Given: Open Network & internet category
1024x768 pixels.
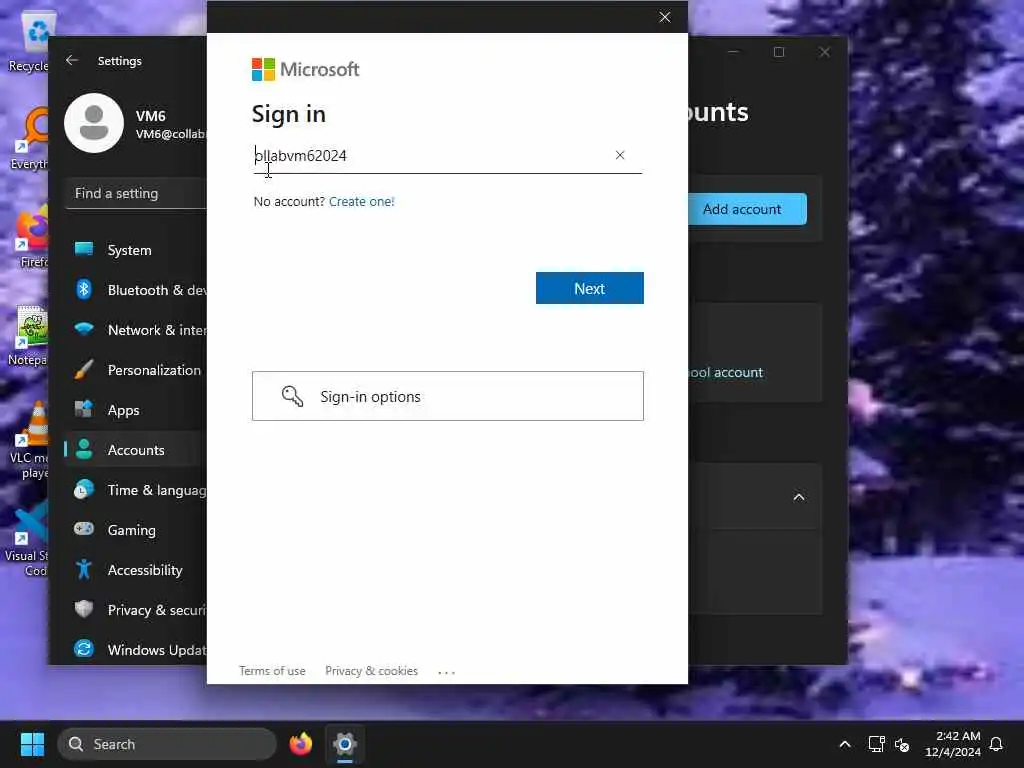Looking at the screenshot, I should click(x=136, y=330).
